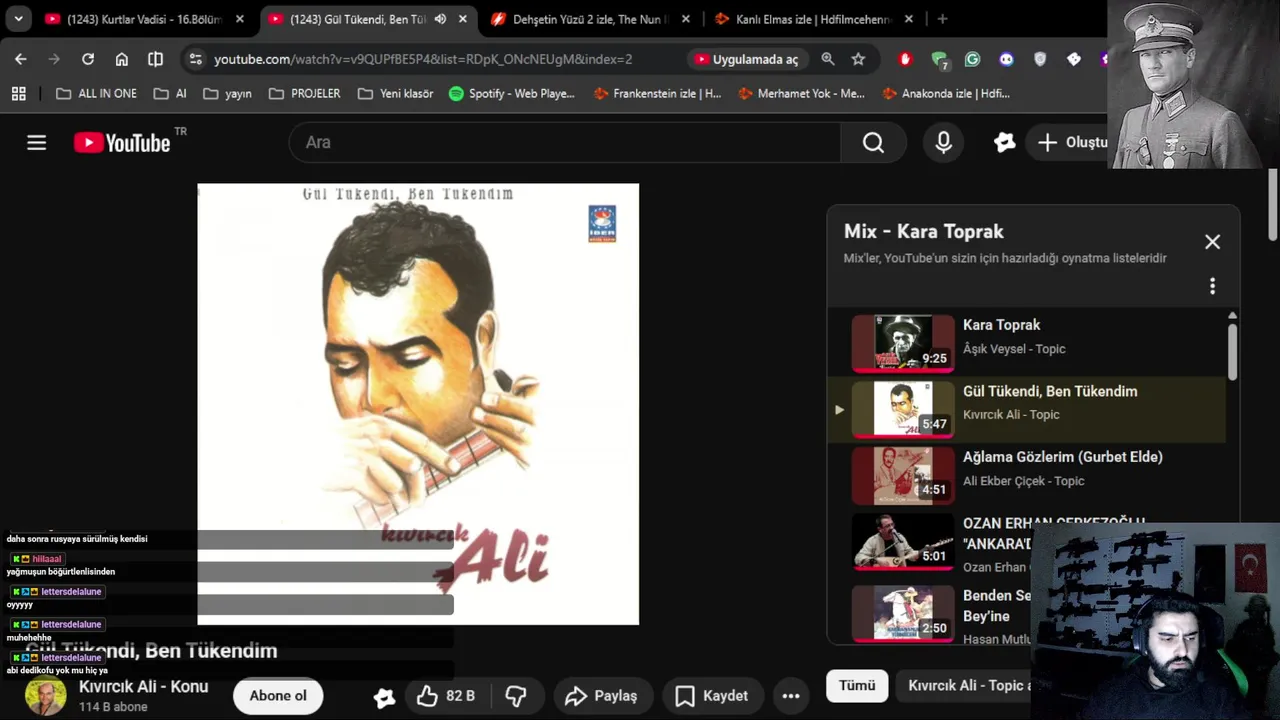Open the zoom magnifier in address bar
1280x720 pixels.
(x=828, y=59)
